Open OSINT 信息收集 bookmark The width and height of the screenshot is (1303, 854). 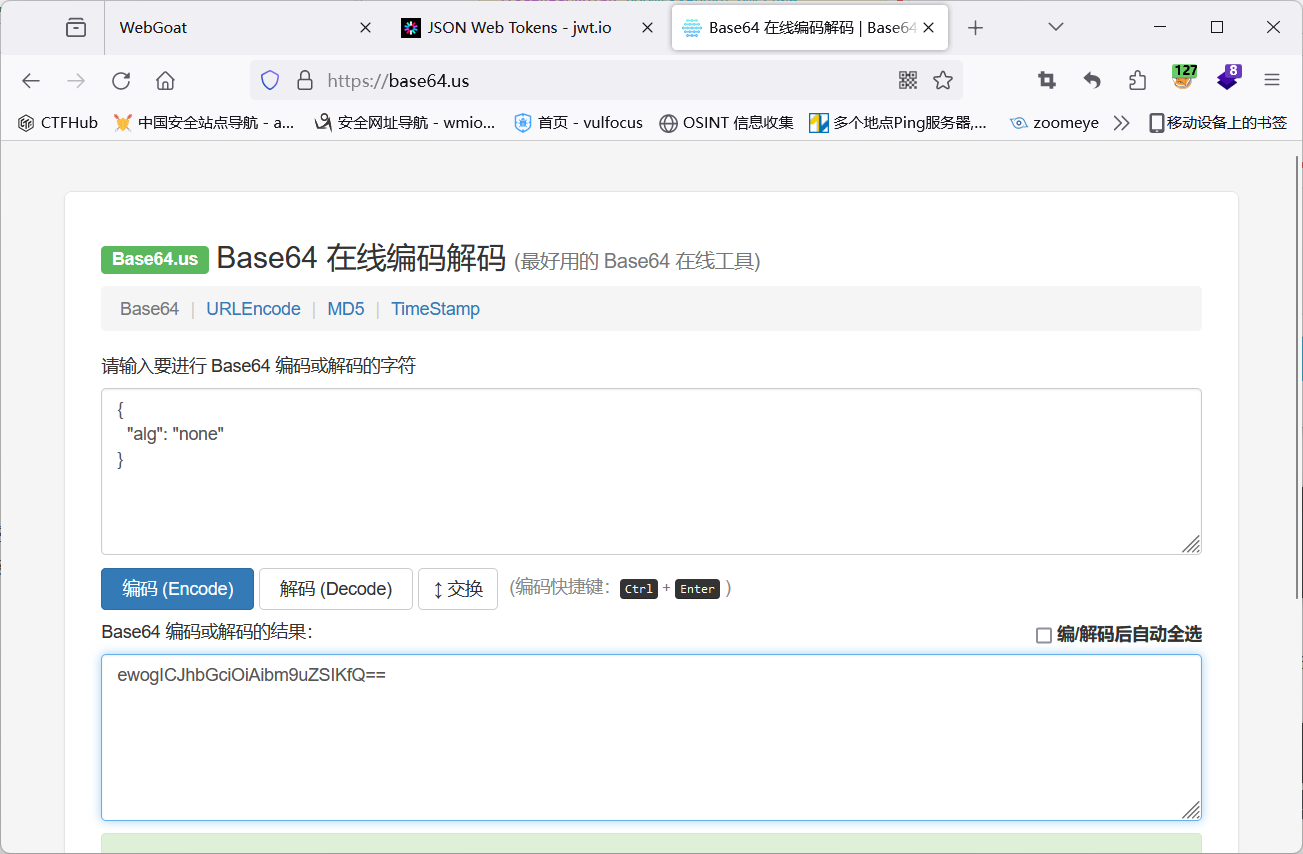(x=727, y=123)
